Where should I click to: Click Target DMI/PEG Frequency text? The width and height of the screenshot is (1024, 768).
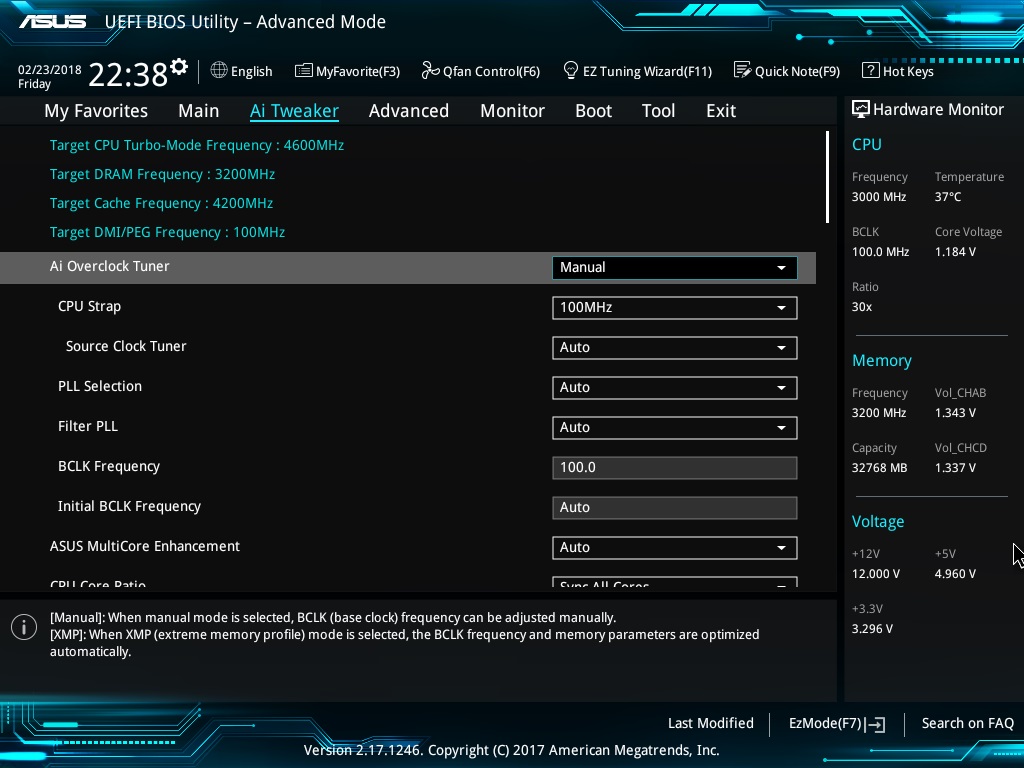click(167, 232)
